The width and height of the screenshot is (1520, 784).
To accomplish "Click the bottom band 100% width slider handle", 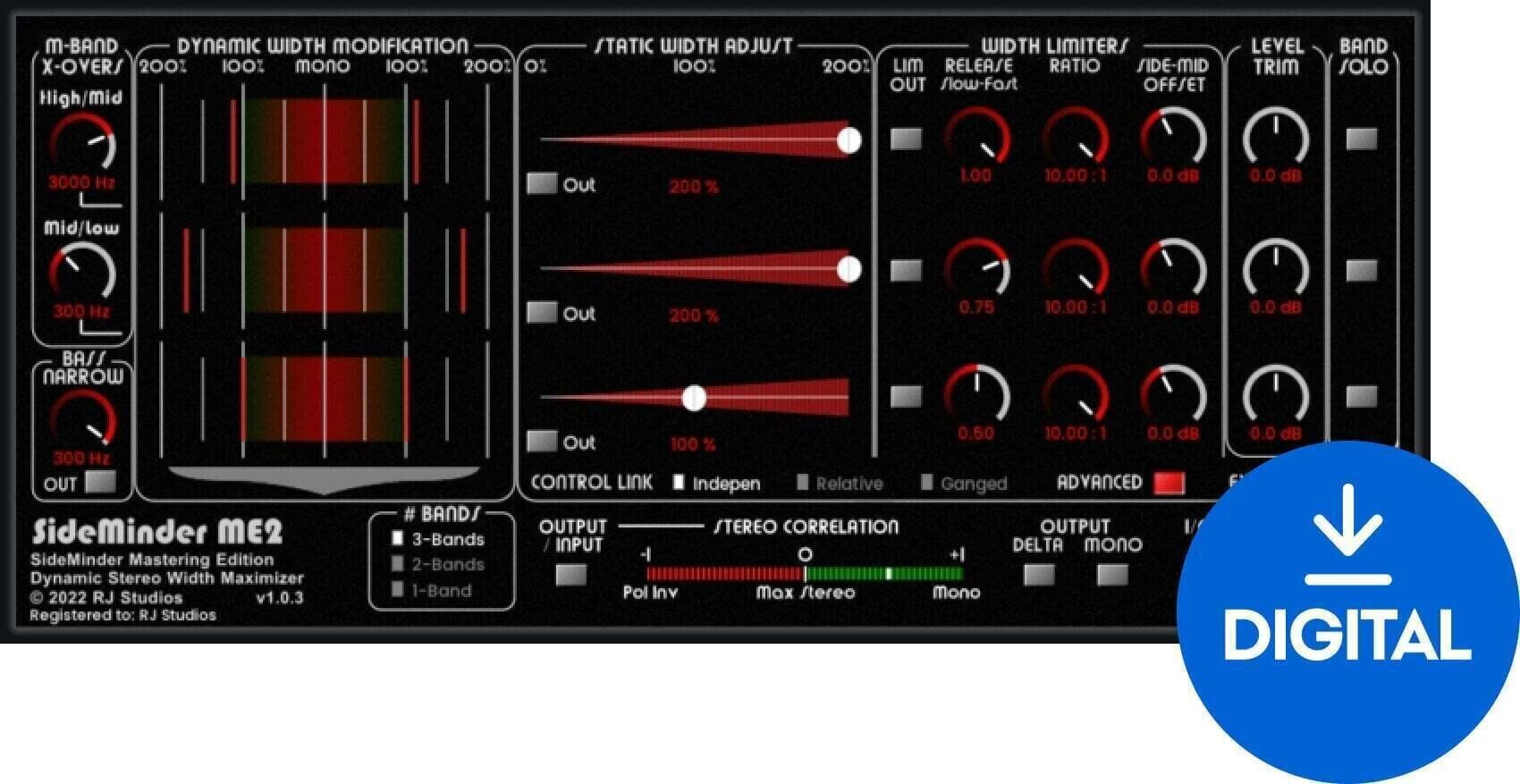I will pyautogui.click(x=694, y=398).
